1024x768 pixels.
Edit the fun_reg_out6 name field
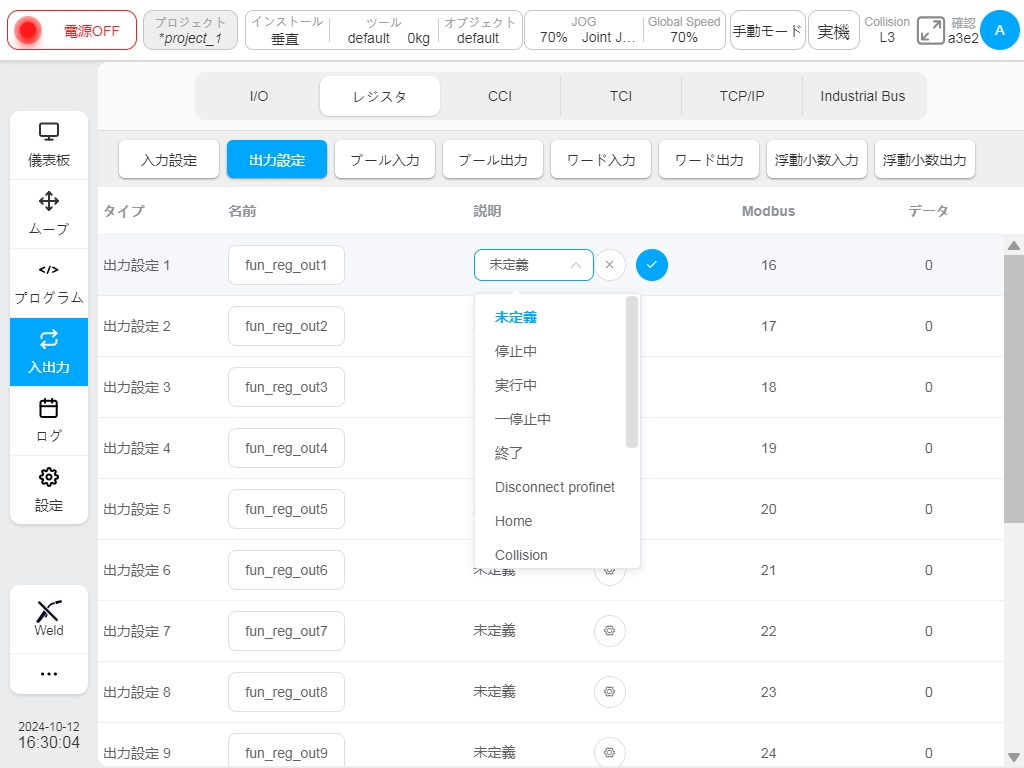(x=286, y=570)
